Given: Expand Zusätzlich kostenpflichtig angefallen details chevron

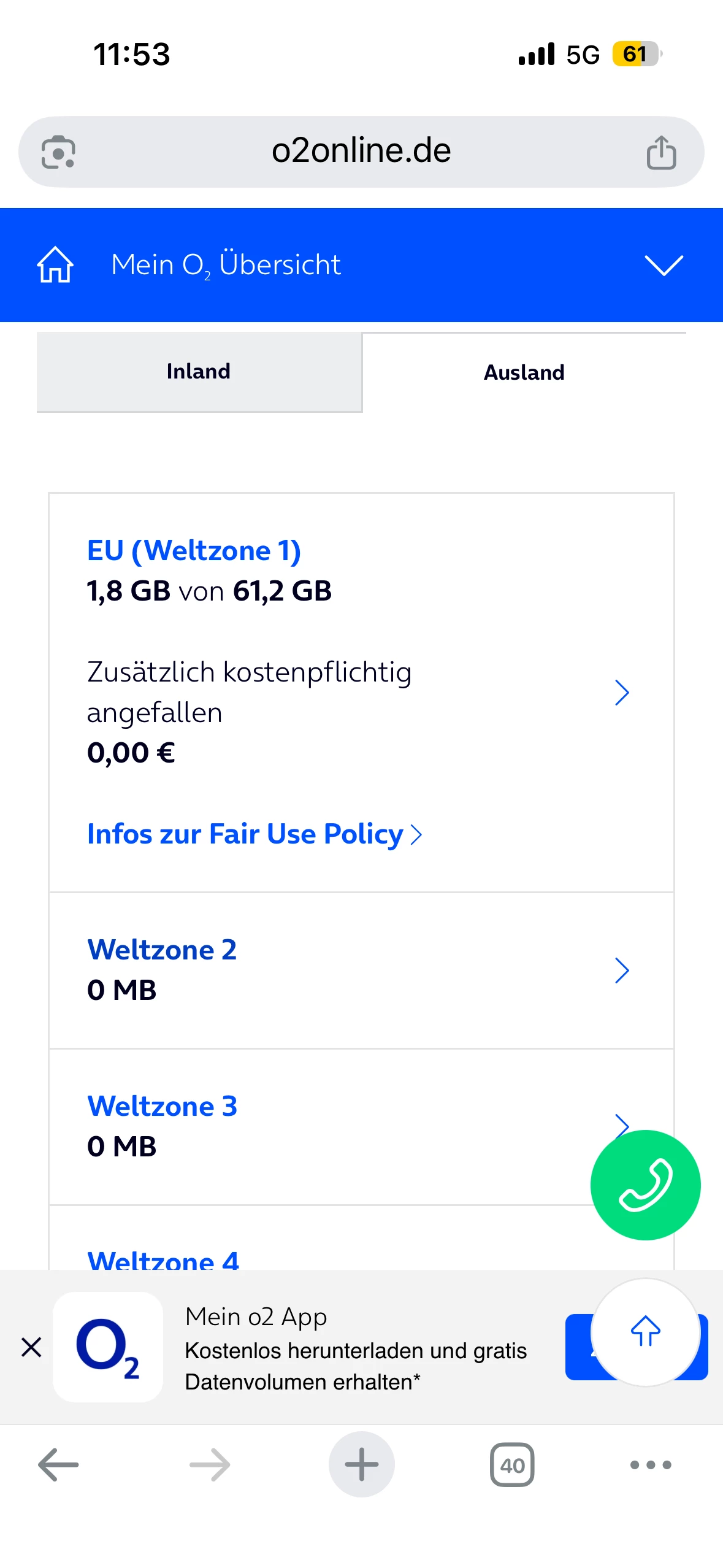Looking at the screenshot, I should (x=622, y=693).
